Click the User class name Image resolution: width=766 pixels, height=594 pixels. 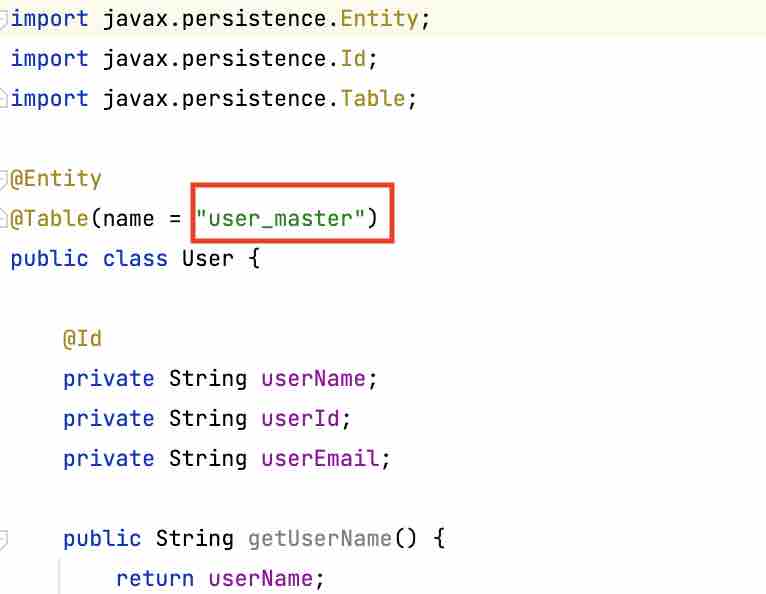(x=208, y=258)
